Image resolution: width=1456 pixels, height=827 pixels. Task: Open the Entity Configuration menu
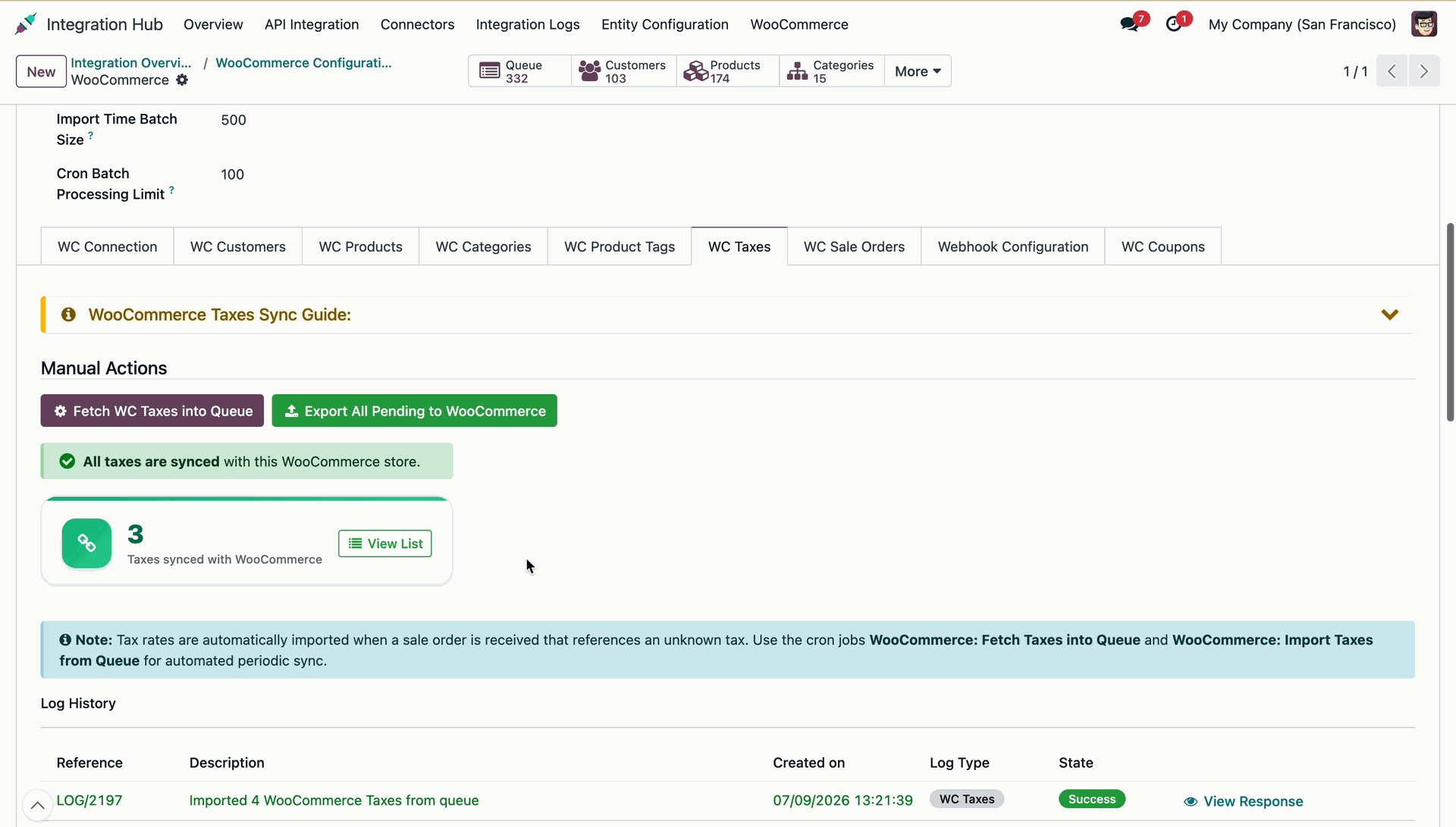(665, 24)
